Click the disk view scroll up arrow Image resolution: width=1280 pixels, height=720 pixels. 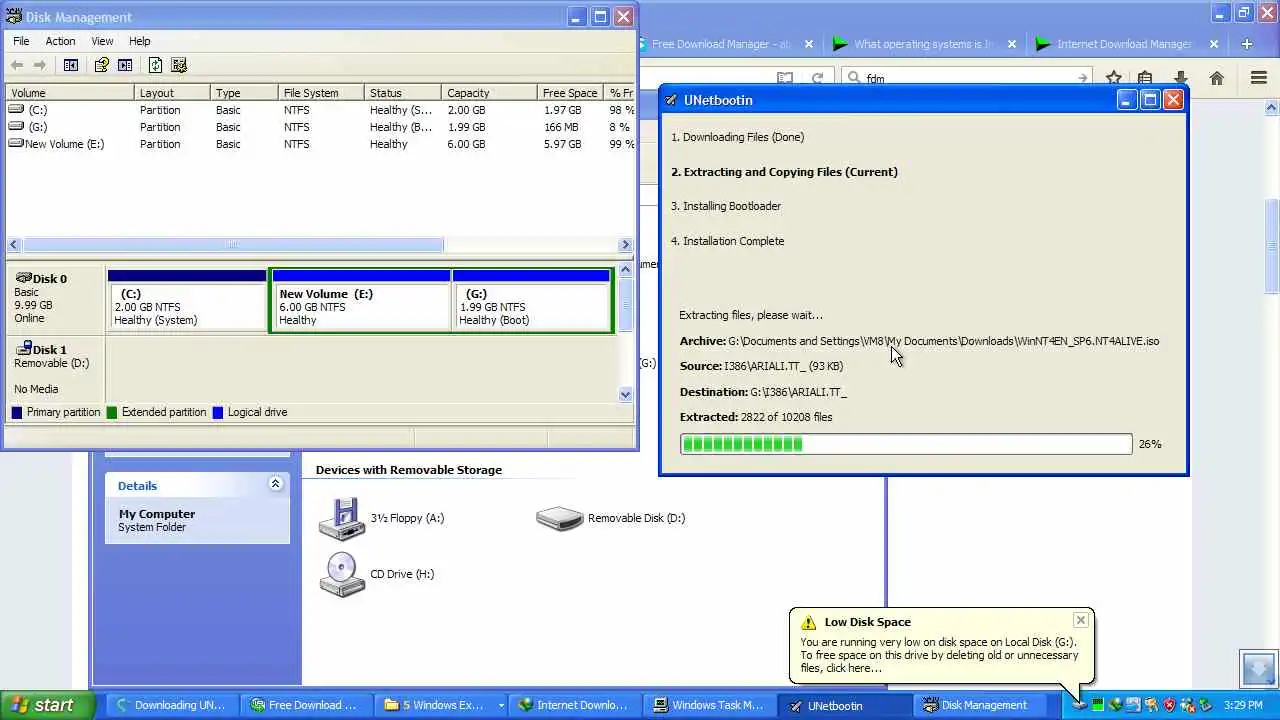tap(625, 269)
